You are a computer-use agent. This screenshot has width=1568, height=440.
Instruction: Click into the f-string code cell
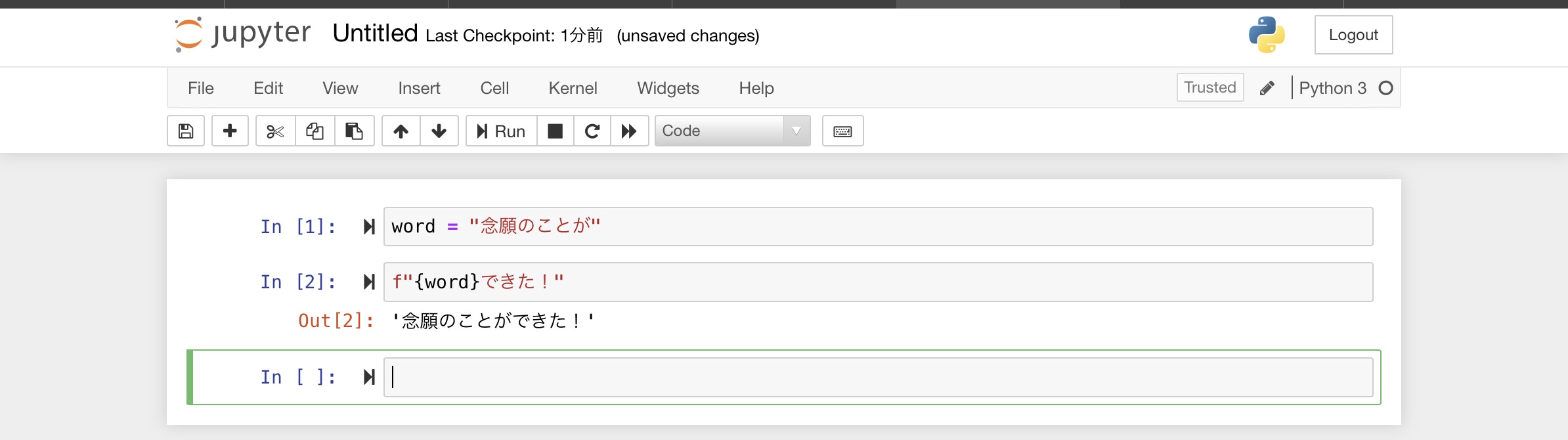click(x=878, y=282)
